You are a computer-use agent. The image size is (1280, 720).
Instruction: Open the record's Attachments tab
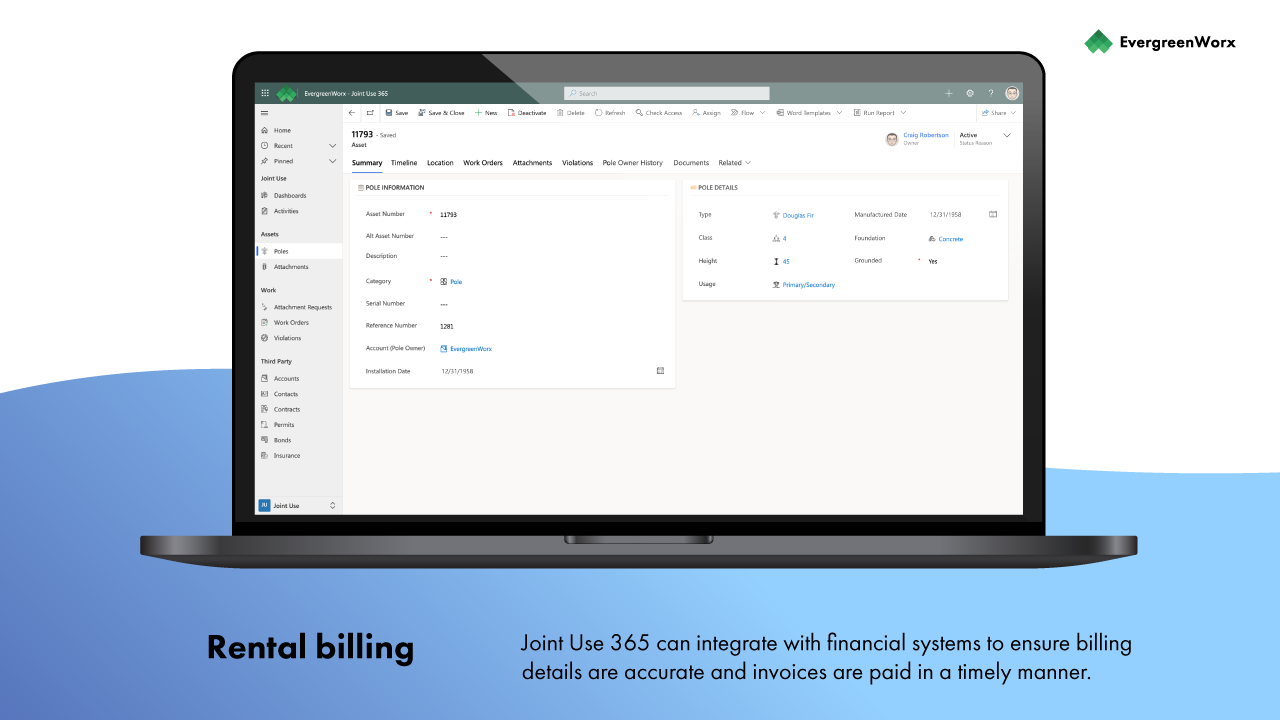coord(532,163)
